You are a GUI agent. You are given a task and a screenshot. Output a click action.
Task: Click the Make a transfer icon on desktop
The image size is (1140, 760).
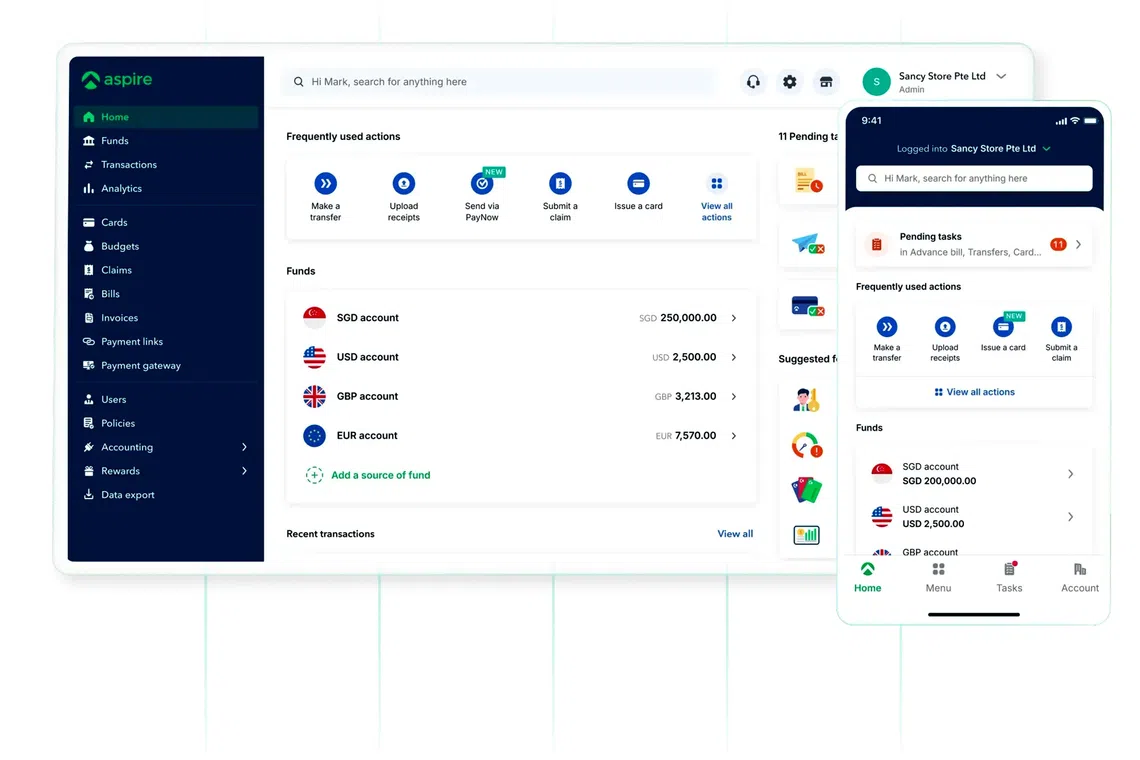pos(325,184)
